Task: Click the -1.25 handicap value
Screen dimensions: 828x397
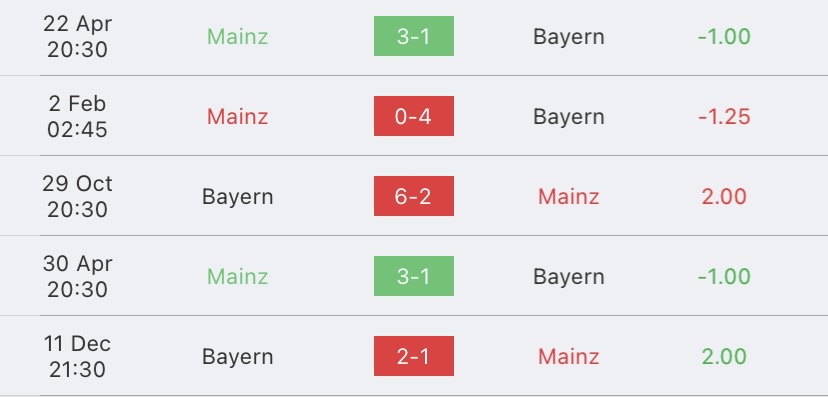Action: point(724,116)
